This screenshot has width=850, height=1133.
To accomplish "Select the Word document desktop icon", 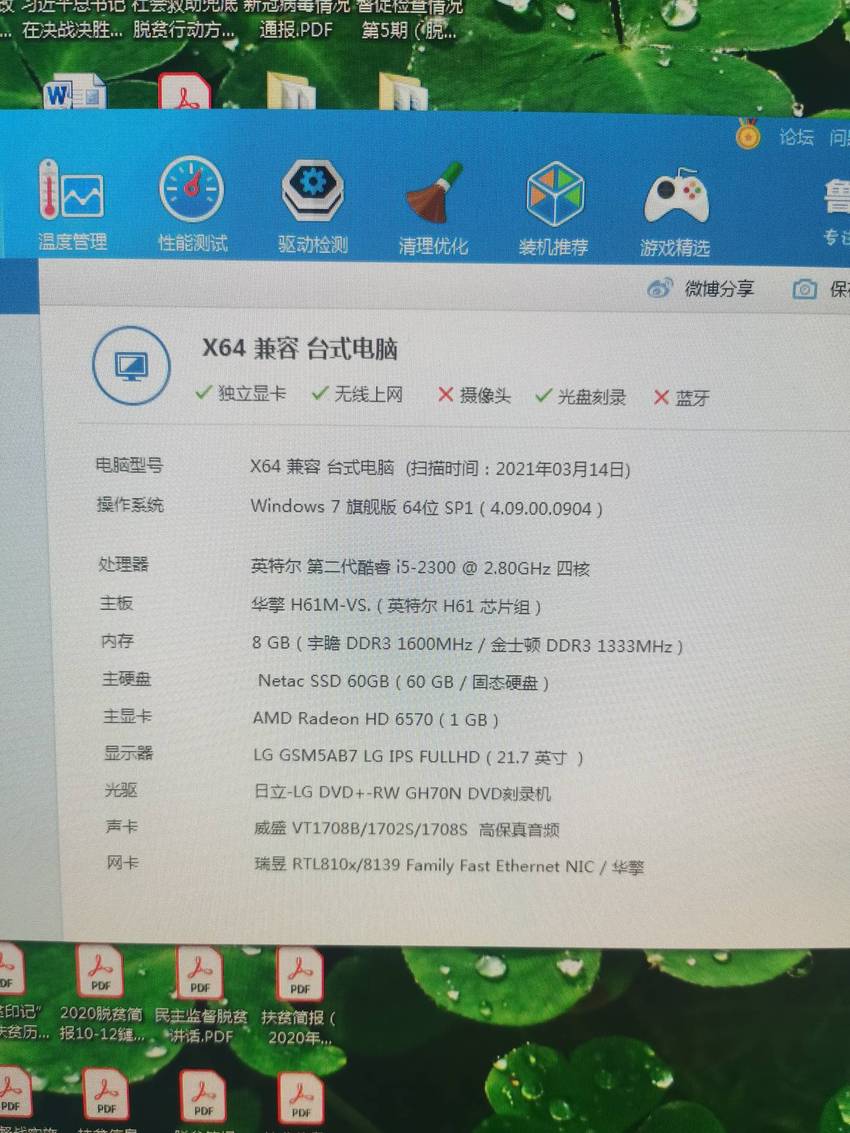I will (x=74, y=92).
